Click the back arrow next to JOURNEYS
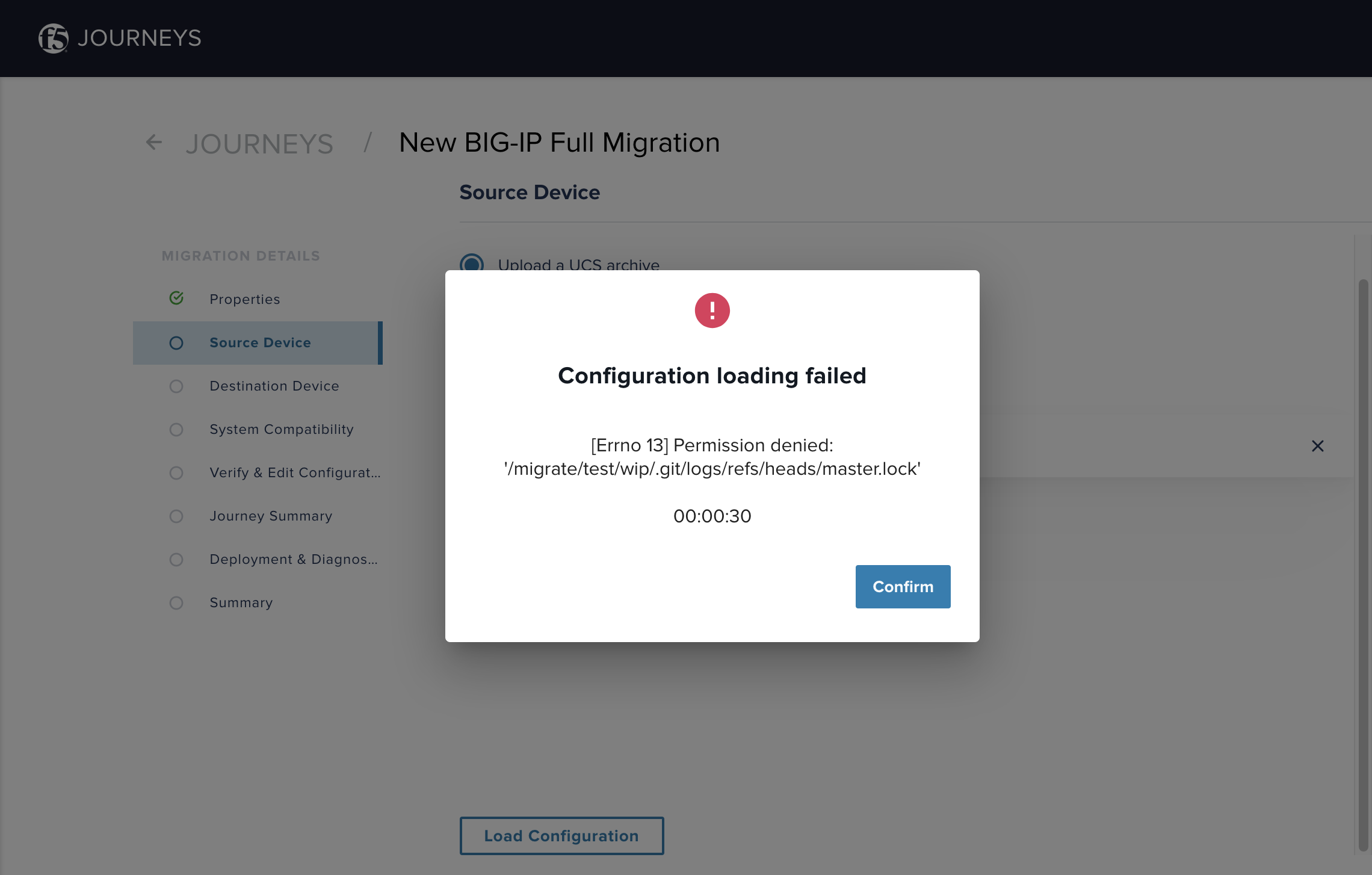The height and width of the screenshot is (875, 1372). pos(154,143)
